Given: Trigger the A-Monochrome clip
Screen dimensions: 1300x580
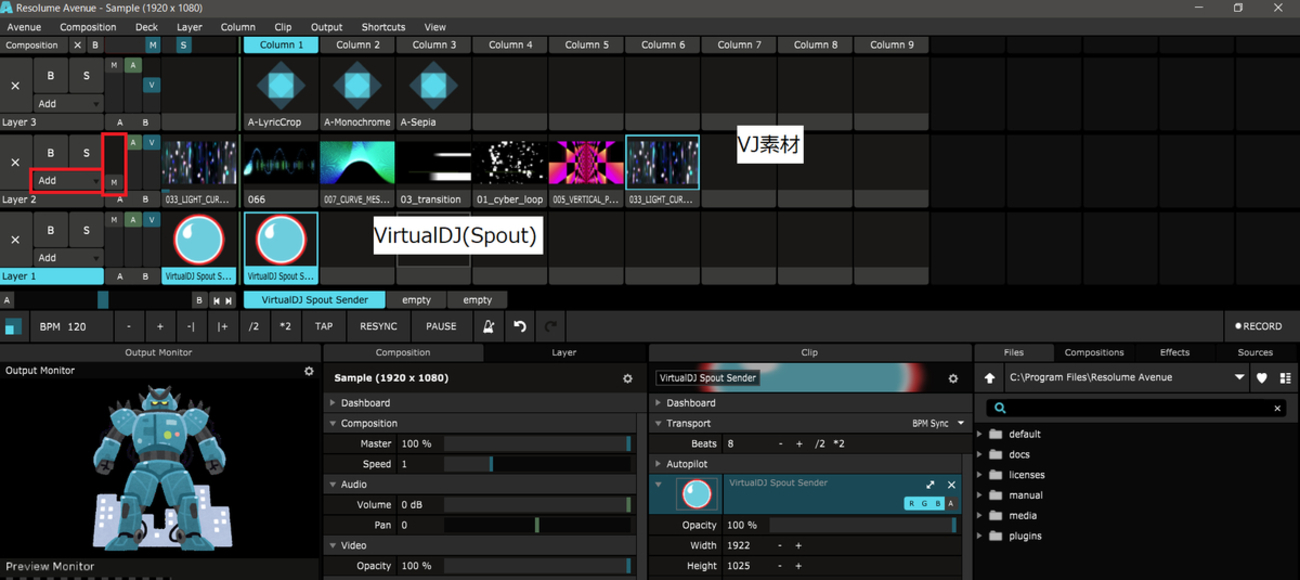Looking at the screenshot, I should click(x=357, y=93).
